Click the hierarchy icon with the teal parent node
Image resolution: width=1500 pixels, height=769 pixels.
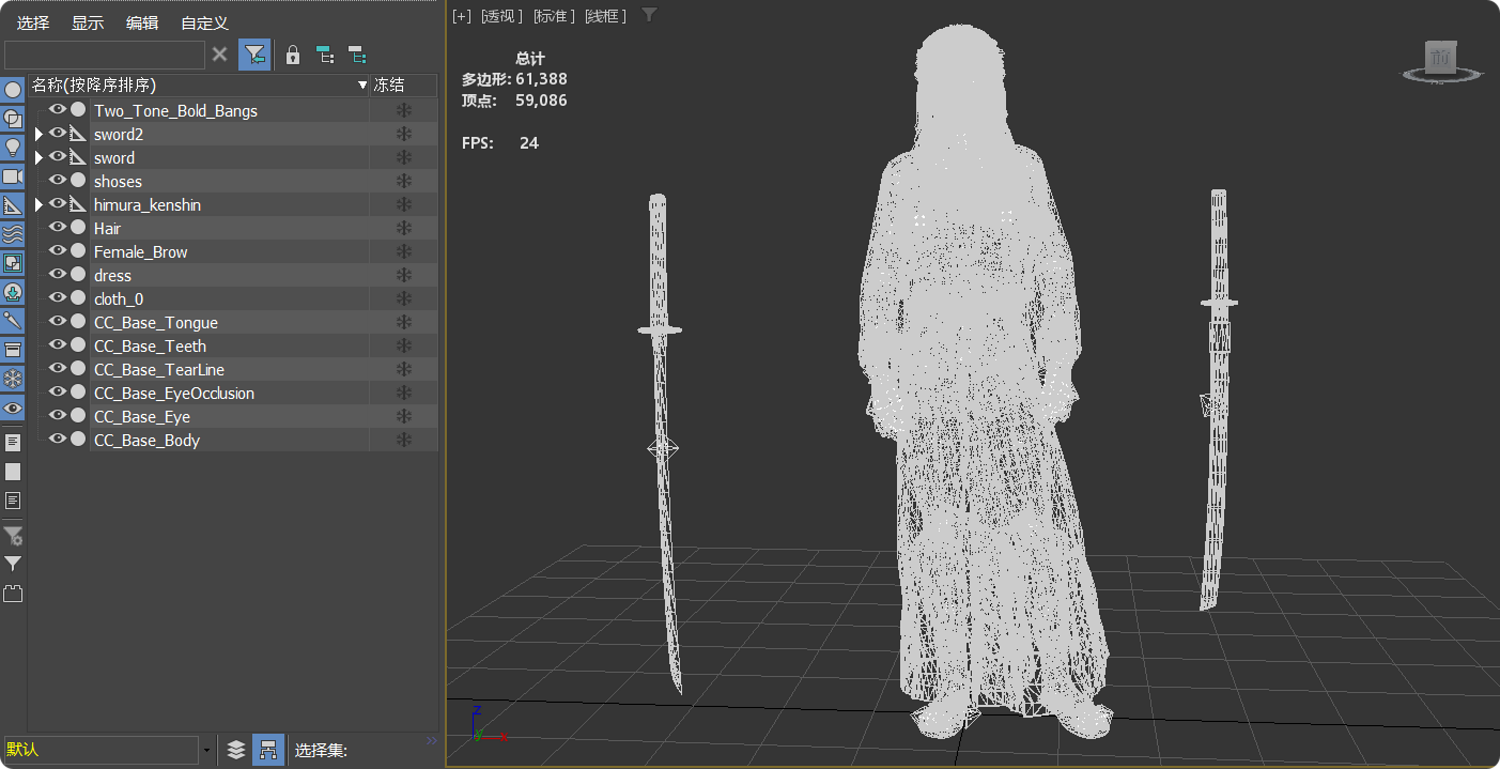pos(325,55)
